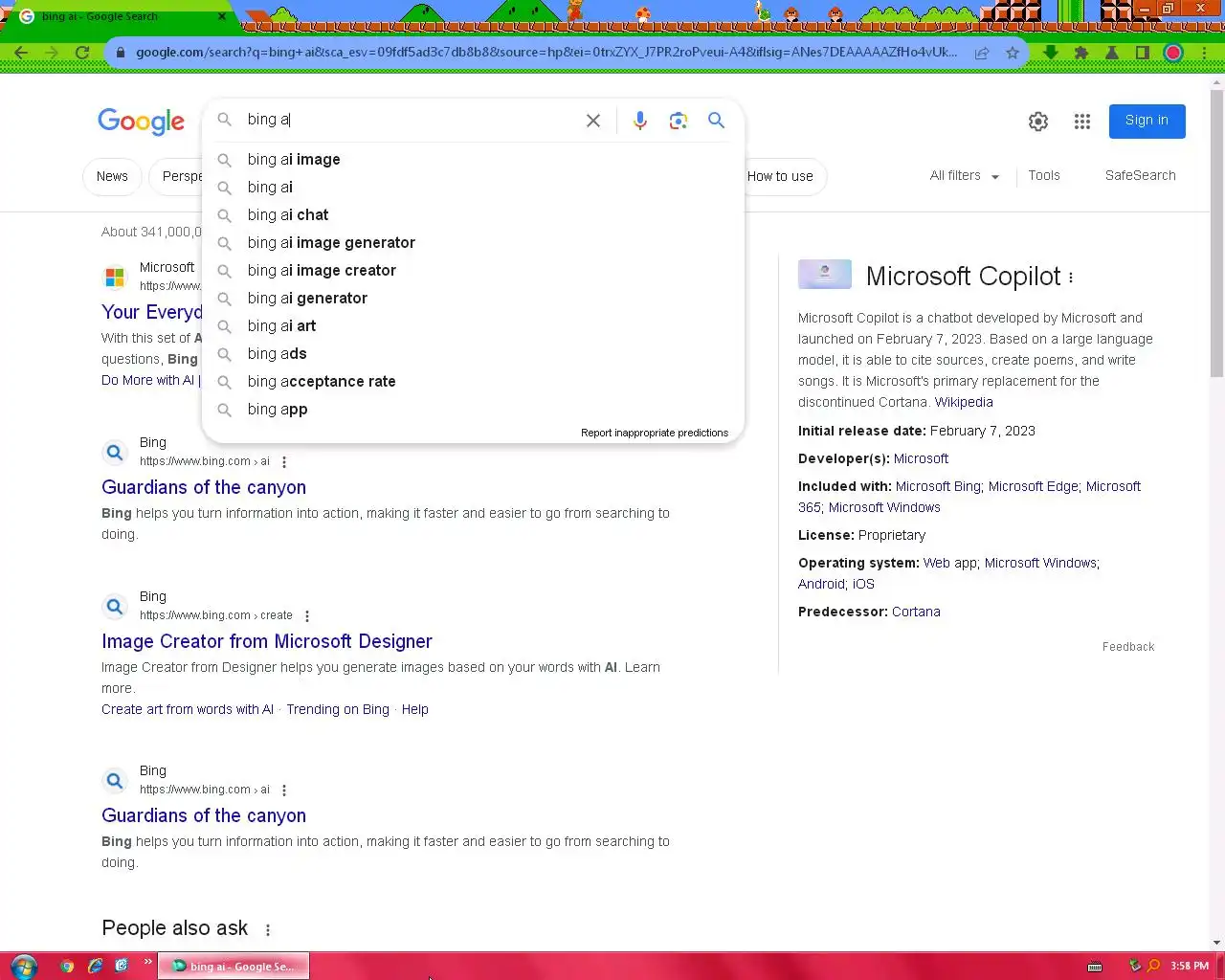Choose the "bing ai image generator" suggestion

pos(473,243)
